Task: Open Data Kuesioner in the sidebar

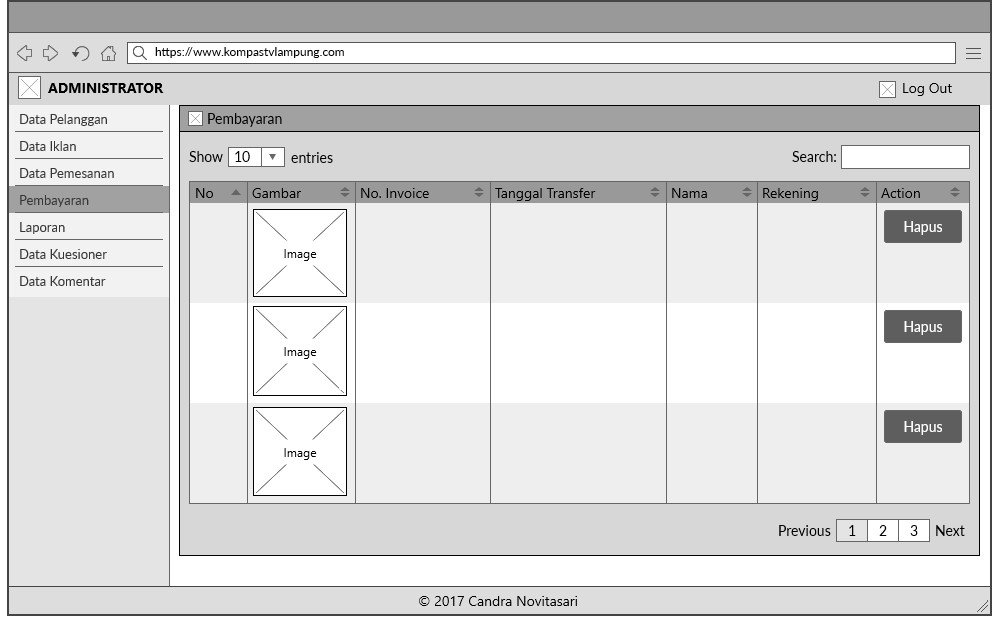Action: click(63, 254)
